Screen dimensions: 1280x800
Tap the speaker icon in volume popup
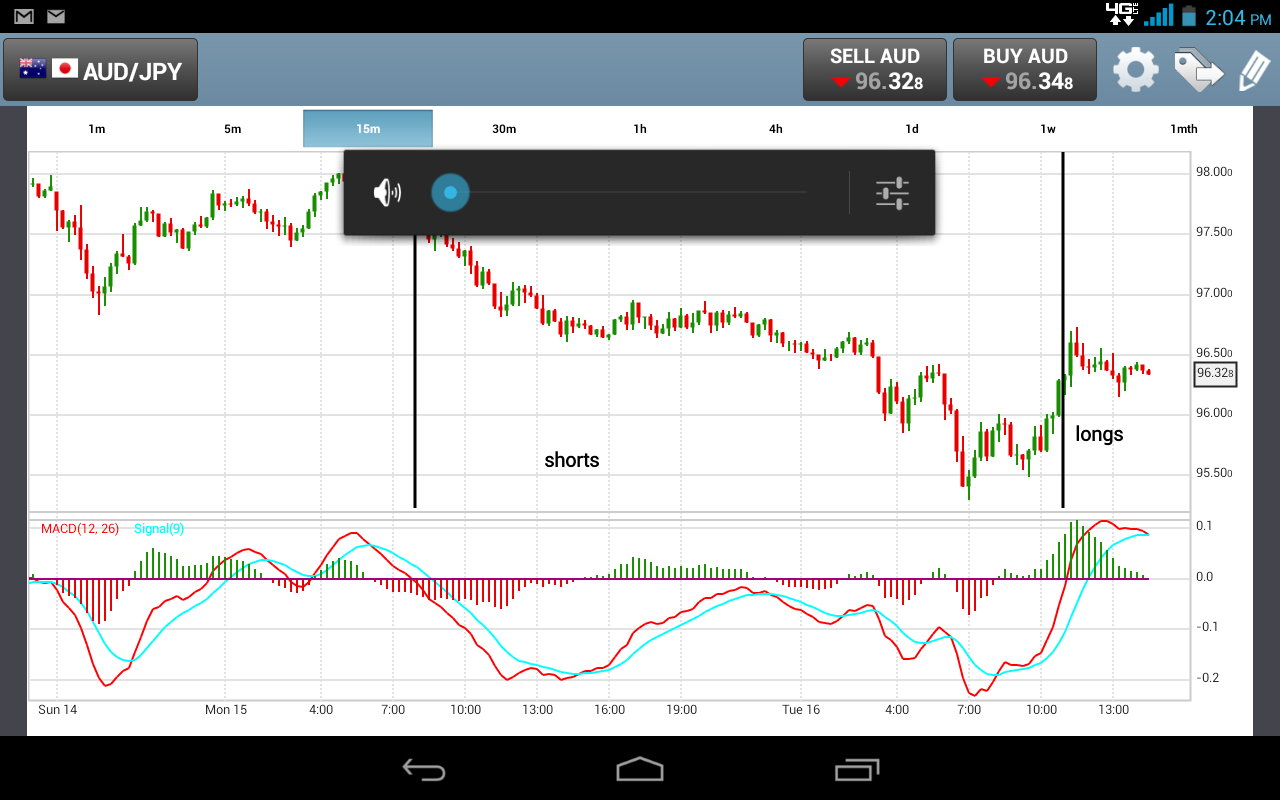pyautogui.click(x=389, y=192)
